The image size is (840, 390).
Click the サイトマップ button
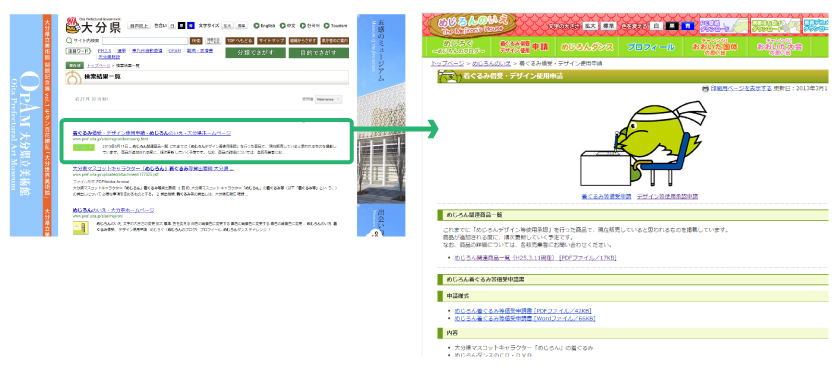coord(271,40)
